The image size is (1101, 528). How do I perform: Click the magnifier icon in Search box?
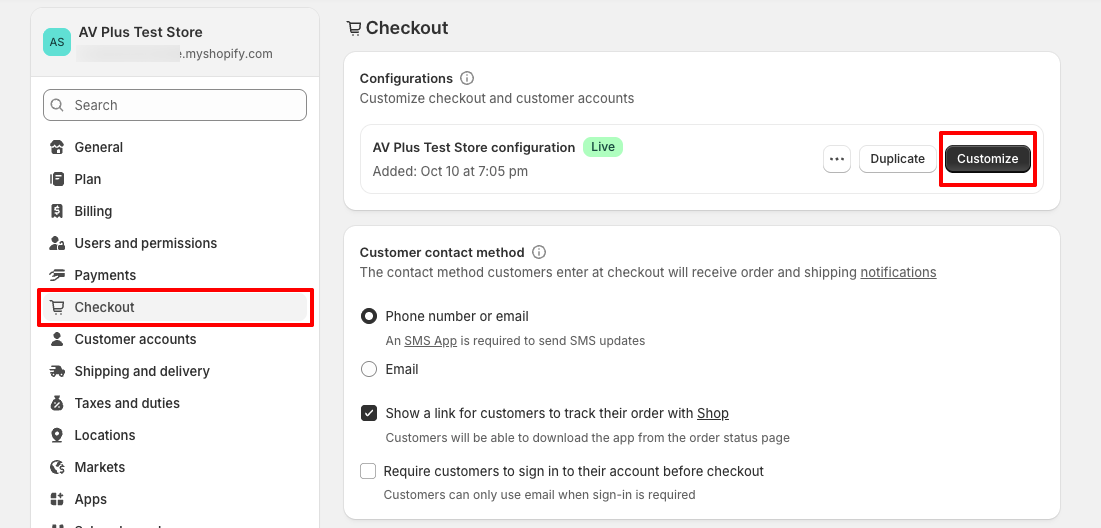click(58, 105)
